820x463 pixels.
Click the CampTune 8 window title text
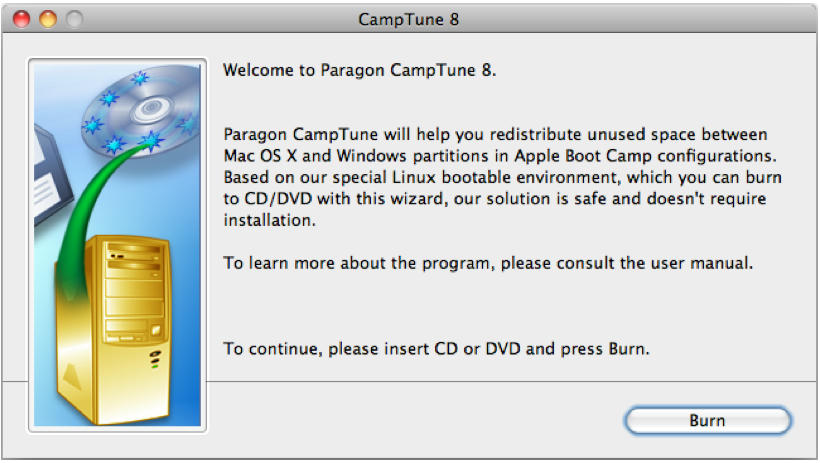tap(408, 19)
